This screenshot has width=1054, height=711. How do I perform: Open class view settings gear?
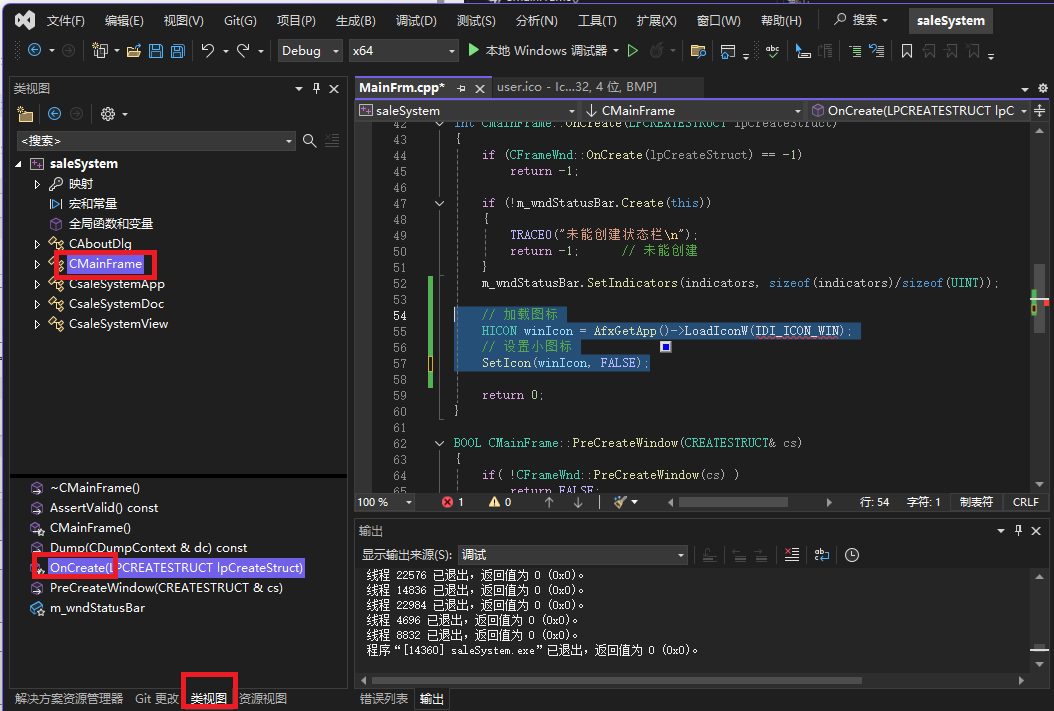point(108,115)
